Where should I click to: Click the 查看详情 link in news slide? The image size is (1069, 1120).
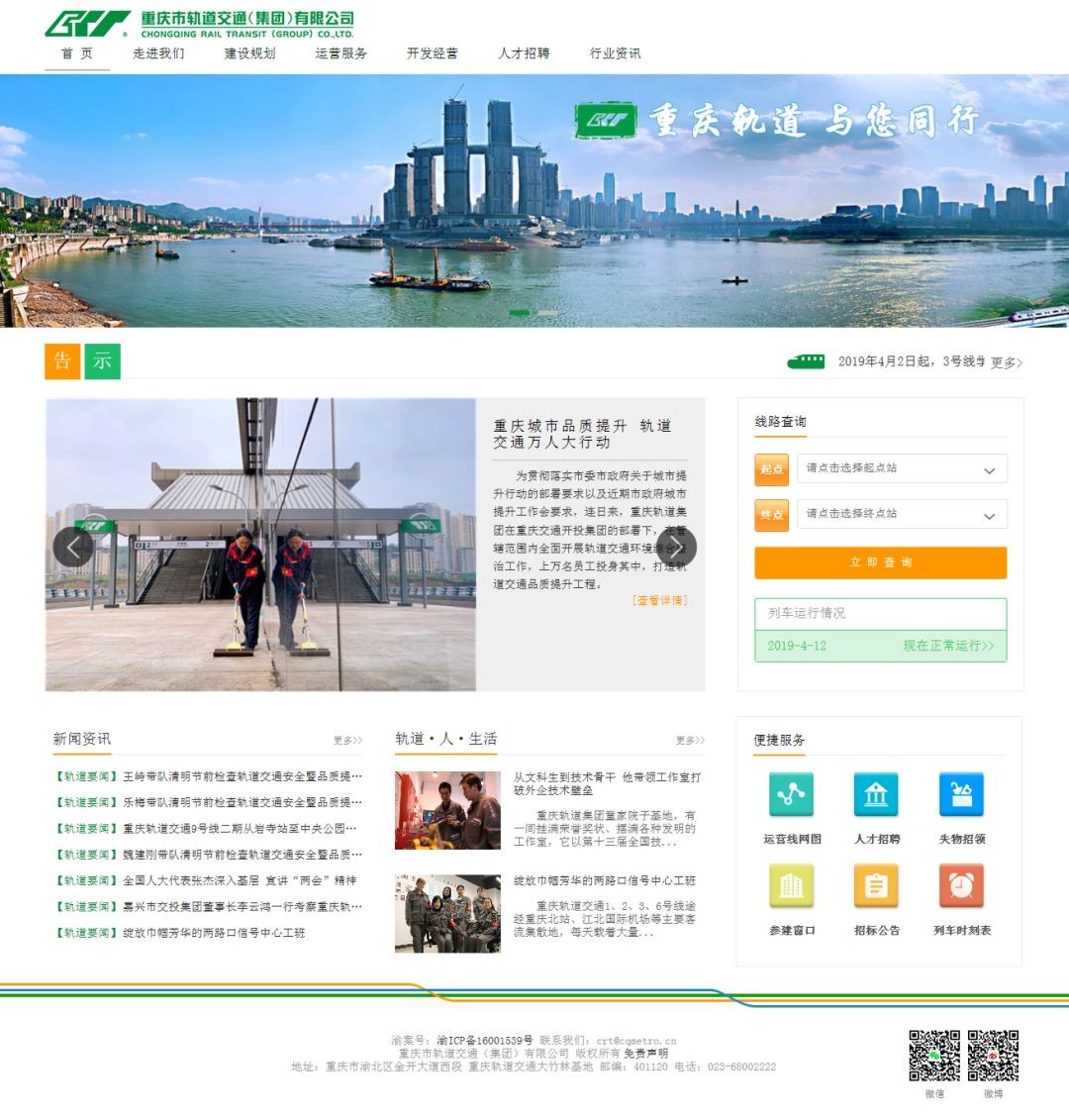tap(659, 600)
